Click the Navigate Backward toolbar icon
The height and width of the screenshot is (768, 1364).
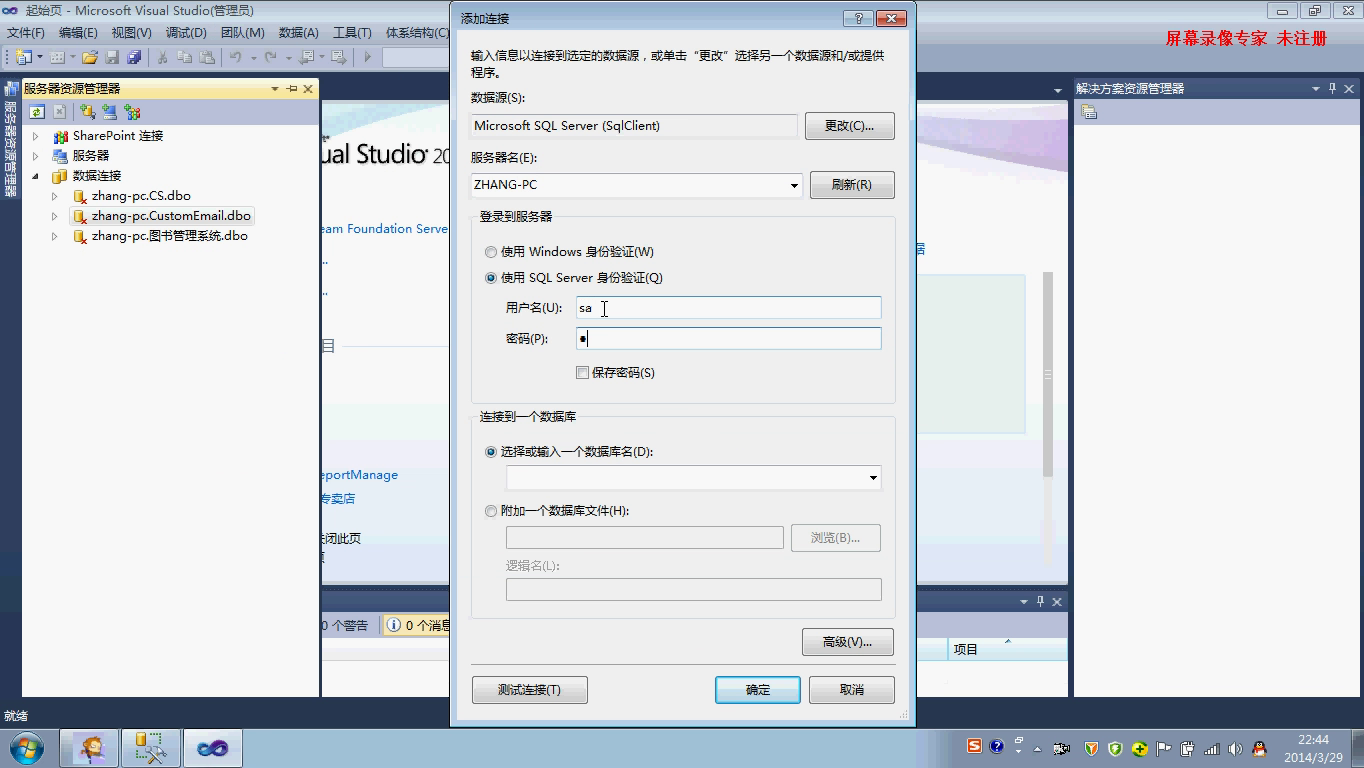pyautogui.click(x=307, y=57)
